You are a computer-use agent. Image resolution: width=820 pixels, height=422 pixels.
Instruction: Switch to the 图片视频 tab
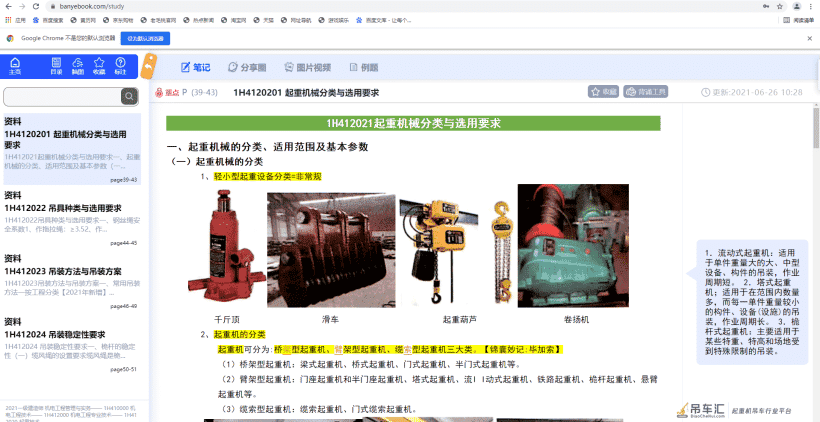(308, 67)
